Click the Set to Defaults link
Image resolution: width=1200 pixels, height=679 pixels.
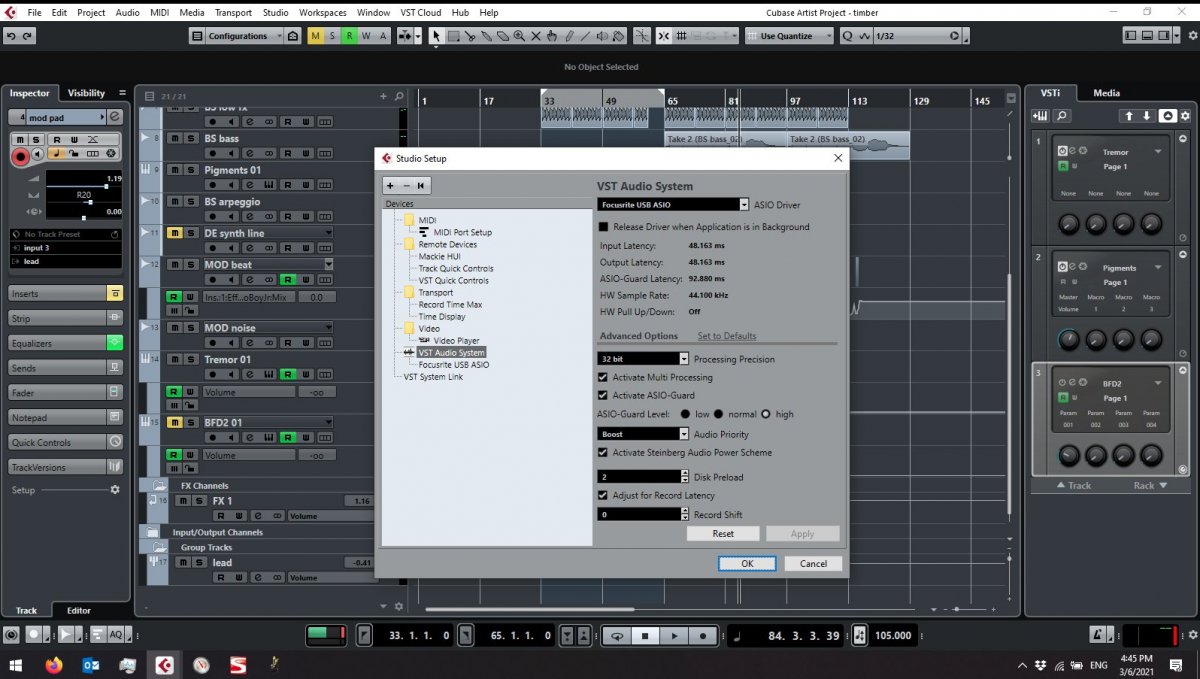pyautogui.click(x=727, y=336)
